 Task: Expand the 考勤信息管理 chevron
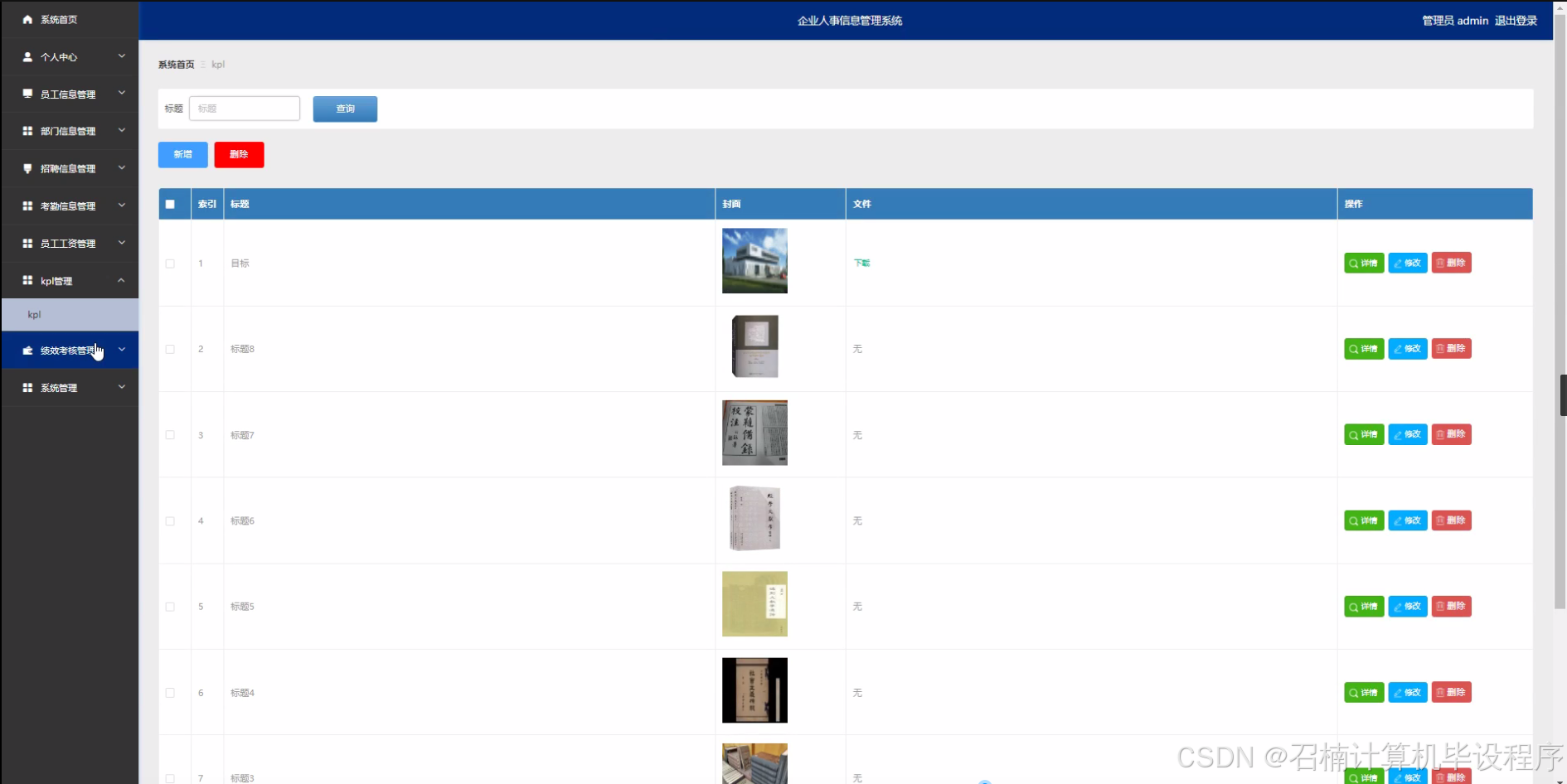pos(122,205)
